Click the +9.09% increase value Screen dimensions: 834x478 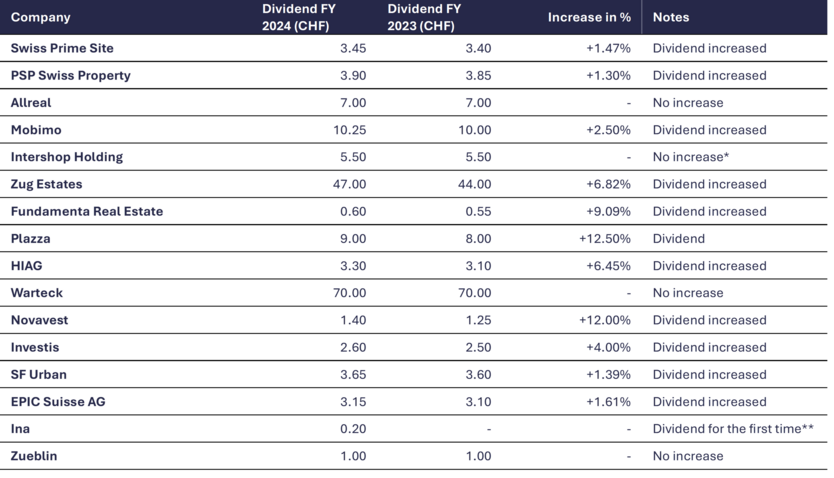tap(608, 211)
